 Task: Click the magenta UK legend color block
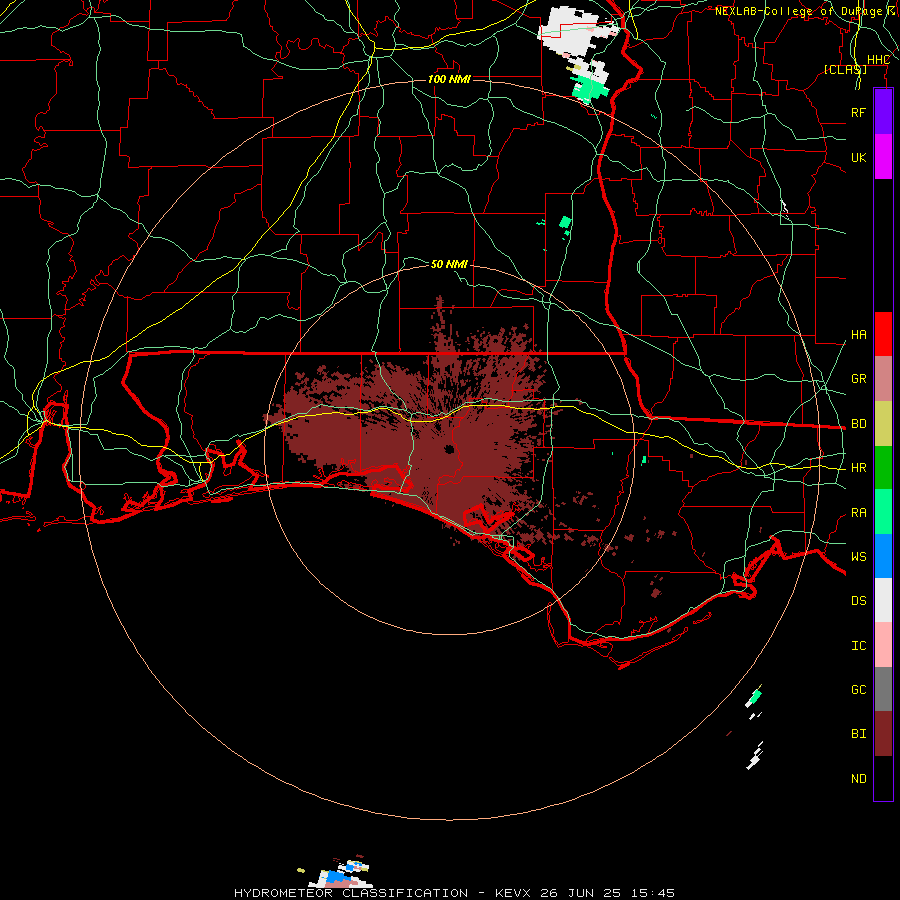tap(883, 157)
